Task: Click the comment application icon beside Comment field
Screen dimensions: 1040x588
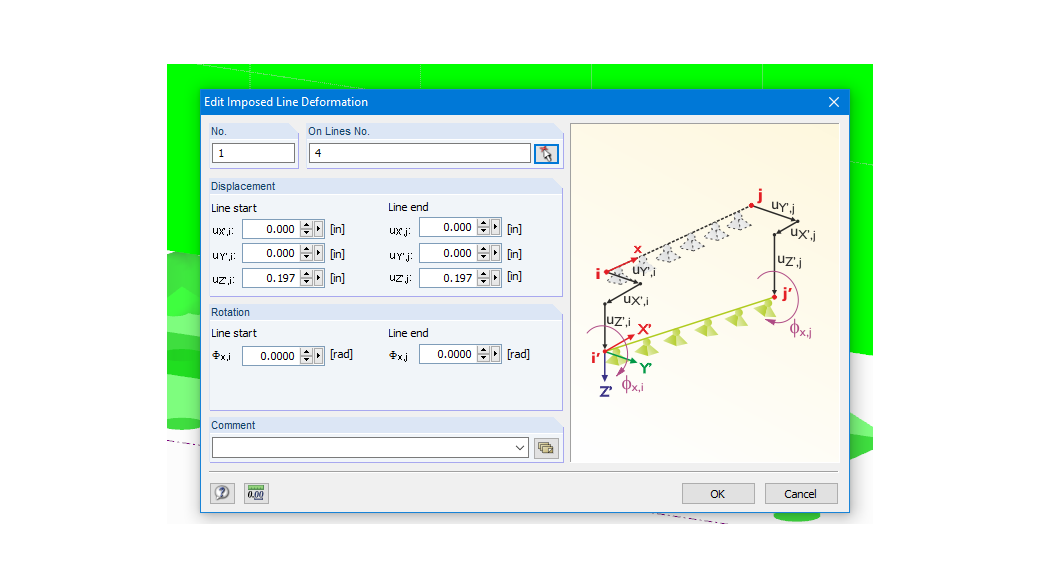Action: (546, 447)
